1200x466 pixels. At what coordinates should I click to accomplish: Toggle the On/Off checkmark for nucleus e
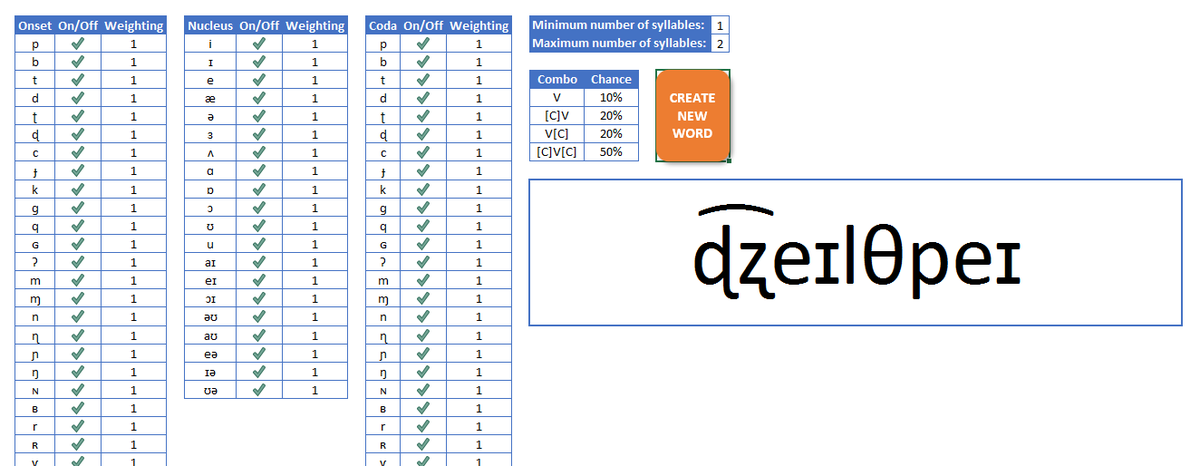259,80
